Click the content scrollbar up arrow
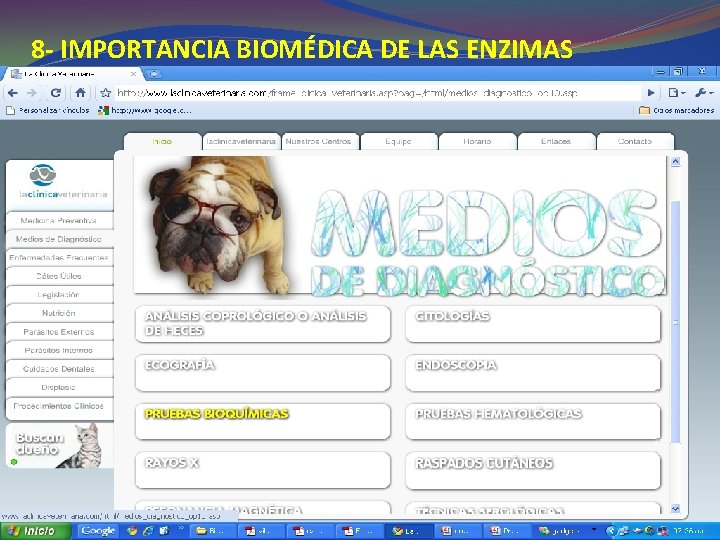This screenshot has height=540, width=720. coord(675,162)
